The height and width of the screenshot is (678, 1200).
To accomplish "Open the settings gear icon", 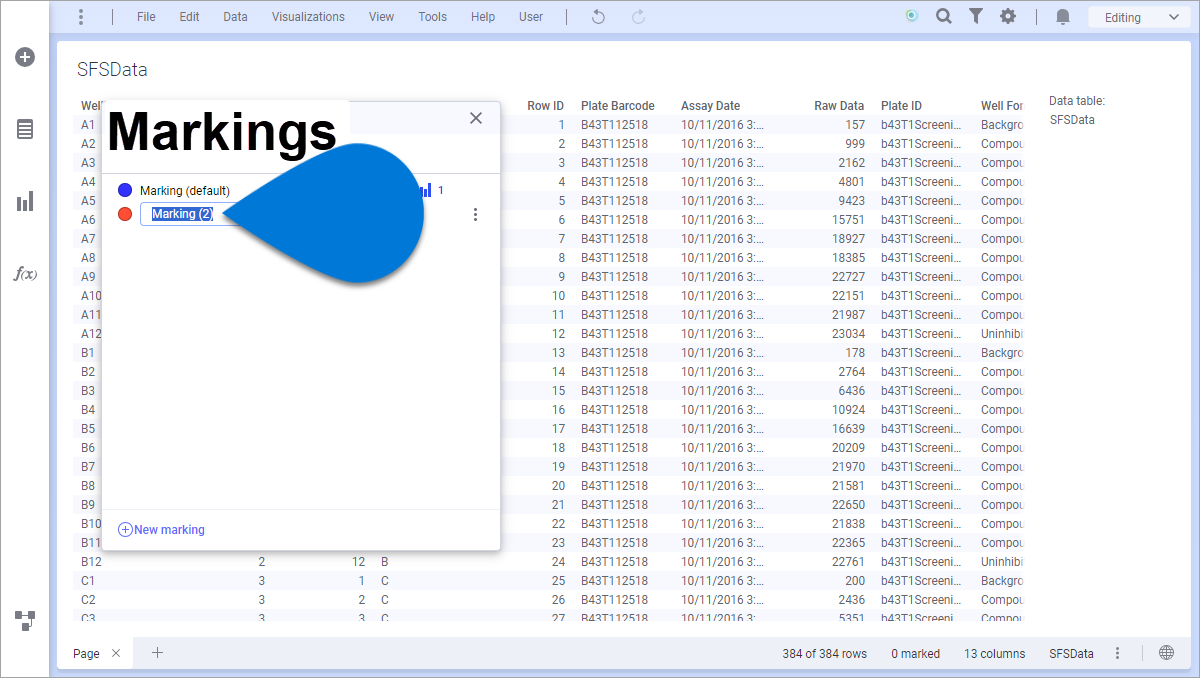I will 1008,17.
